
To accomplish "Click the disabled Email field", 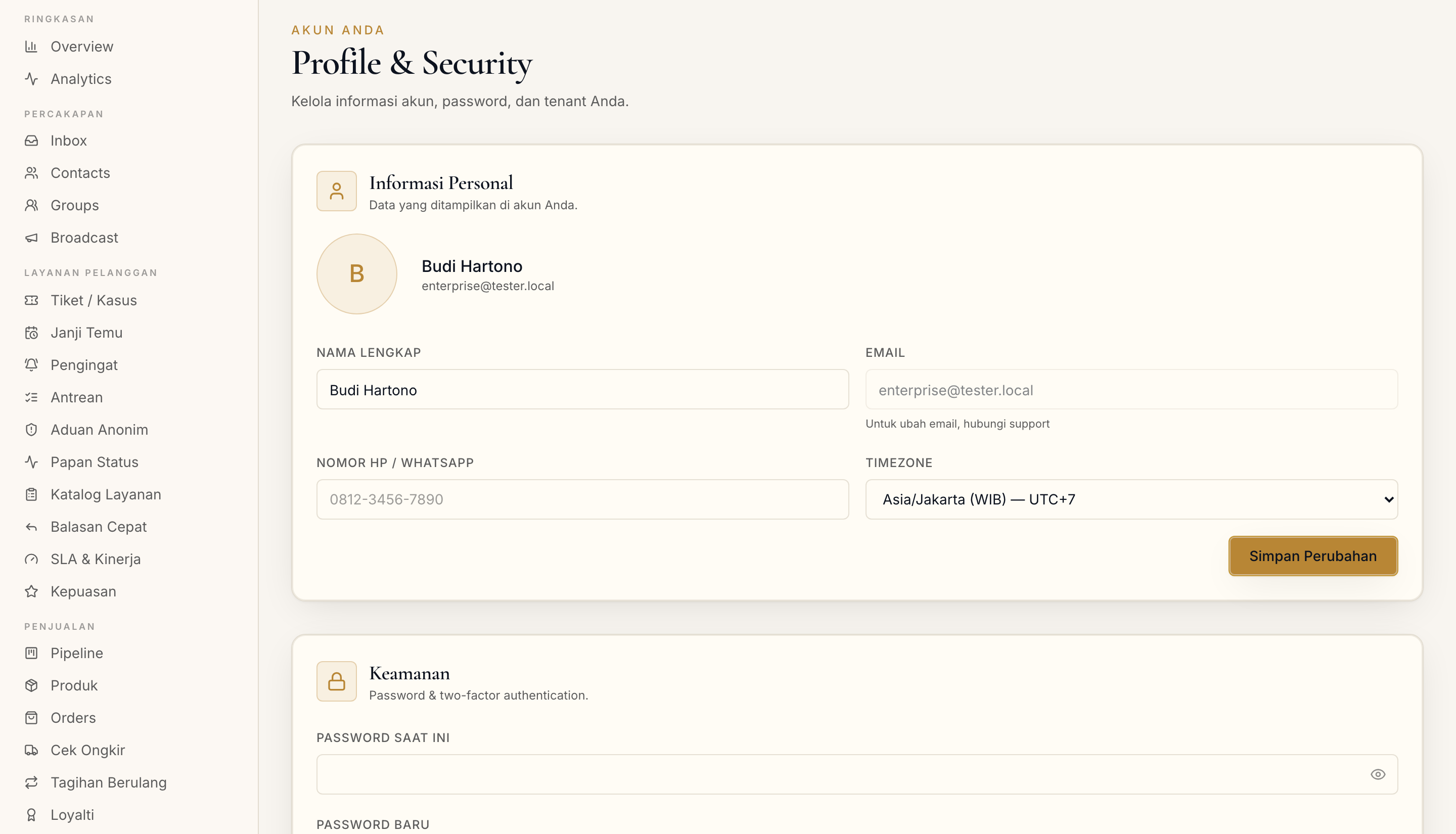I will click(1132, 390).
